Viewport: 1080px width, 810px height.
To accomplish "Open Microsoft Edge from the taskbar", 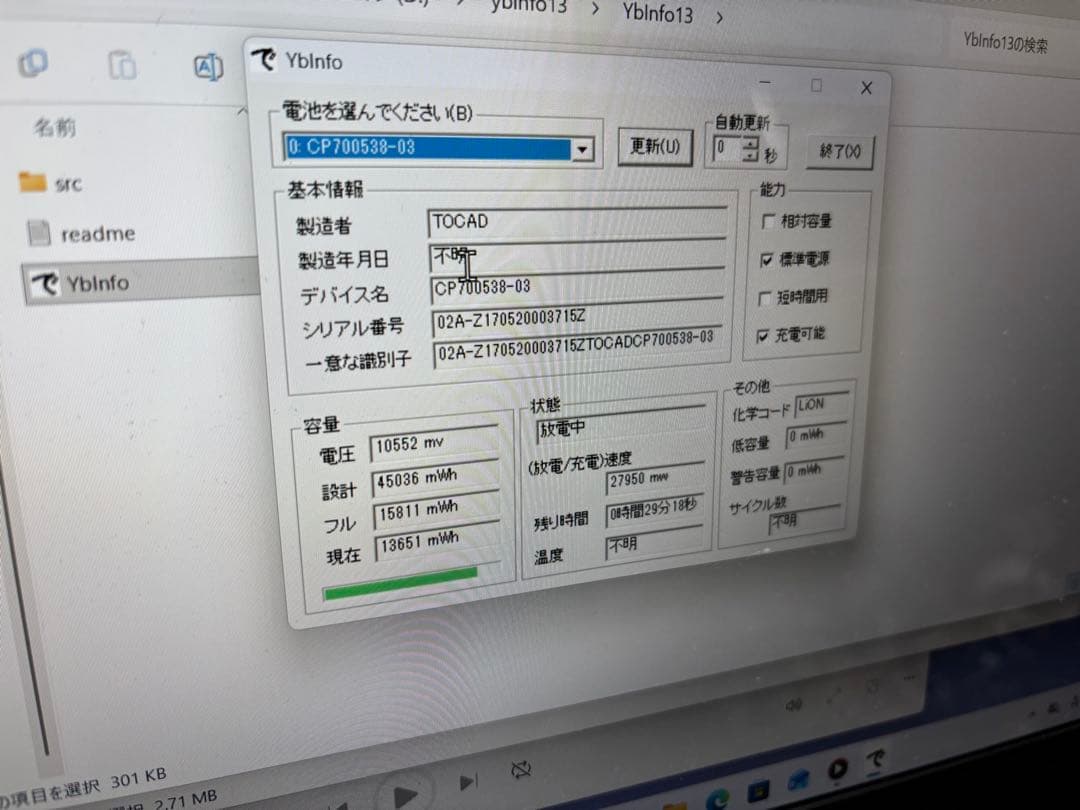I will pos(716,797).
